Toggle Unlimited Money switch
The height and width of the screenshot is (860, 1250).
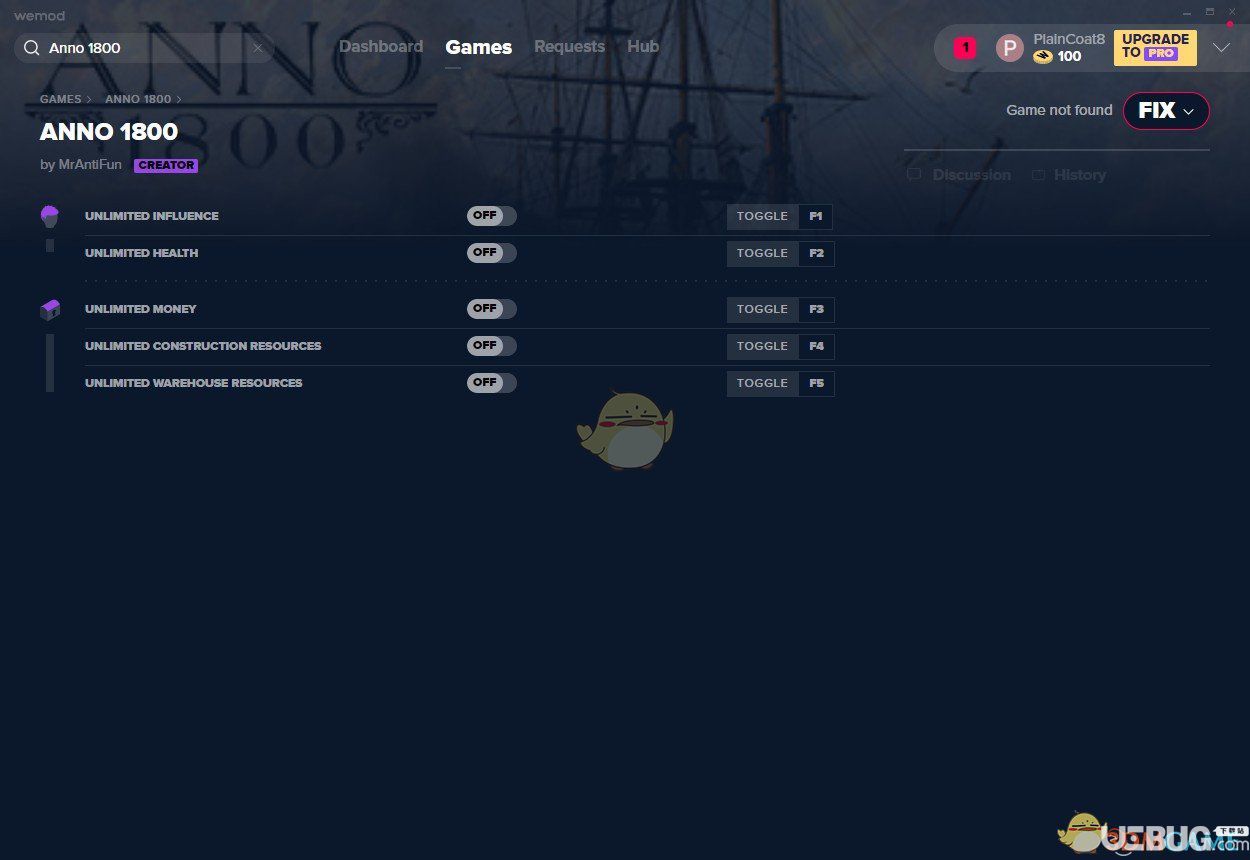pos(492,309)
